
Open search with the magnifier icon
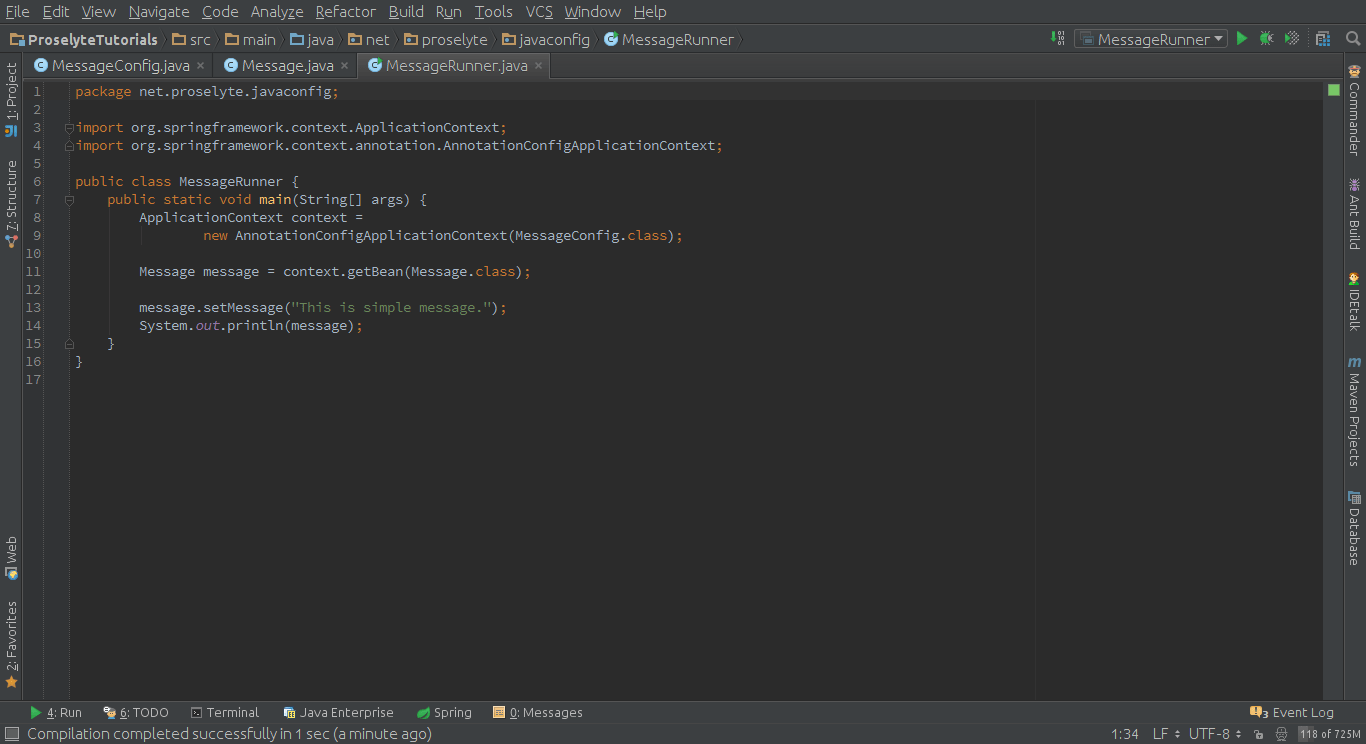tap(1352, 37)
